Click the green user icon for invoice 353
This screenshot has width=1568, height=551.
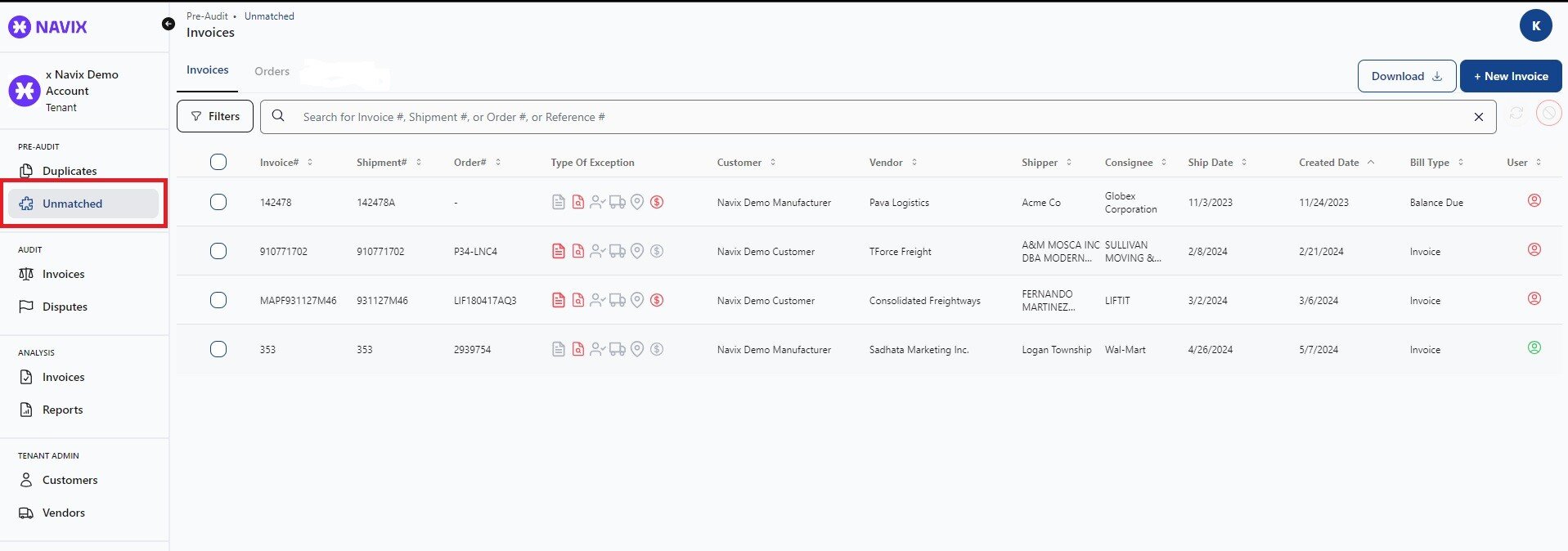(x=1534, y=348)
